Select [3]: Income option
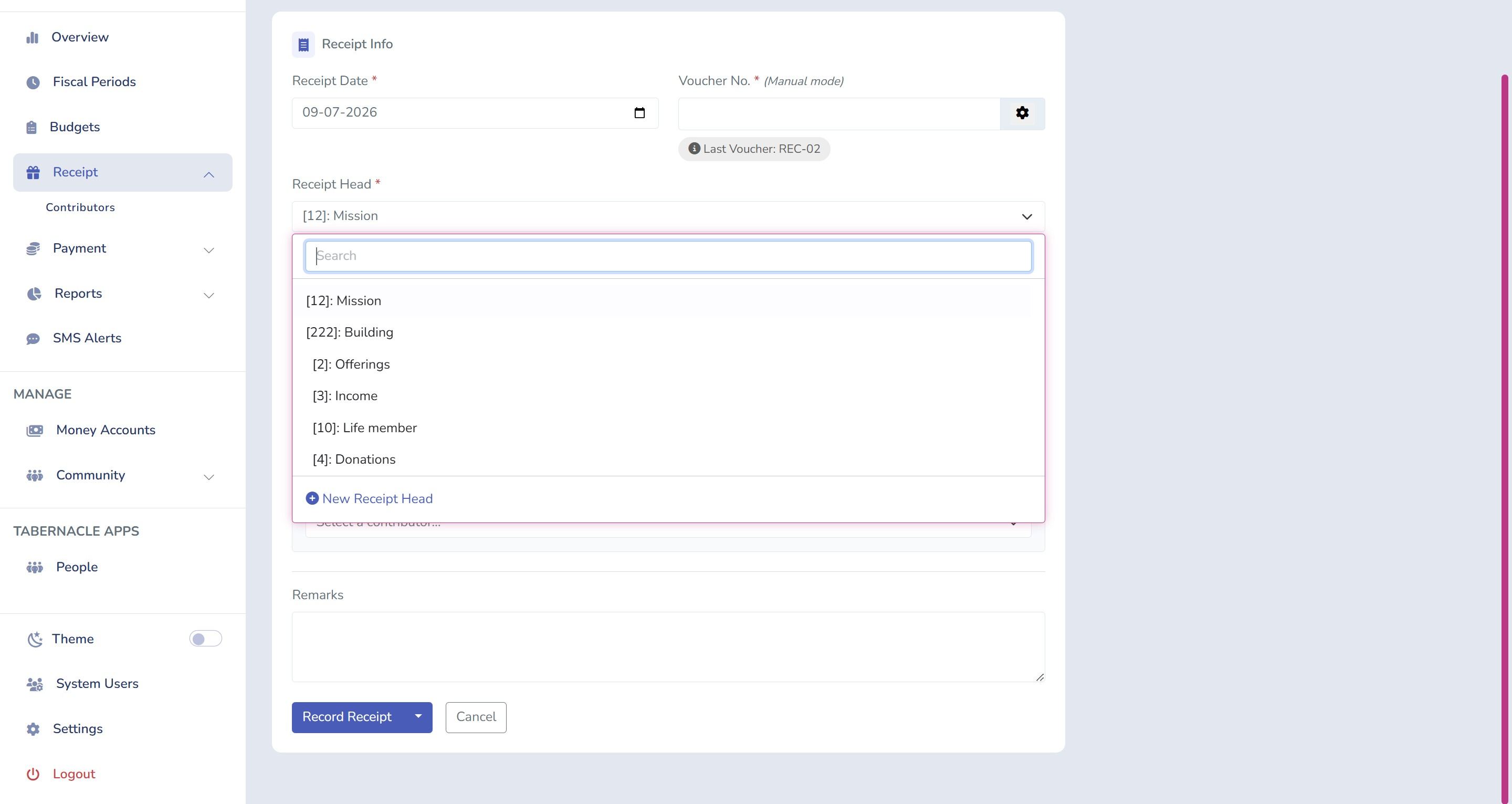 (x=667, y=396)
